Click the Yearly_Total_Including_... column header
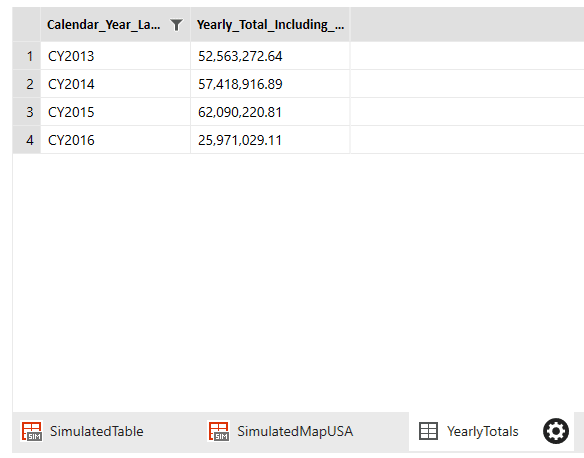Viewport: 584px width, 458px height. tap(270, 25)
